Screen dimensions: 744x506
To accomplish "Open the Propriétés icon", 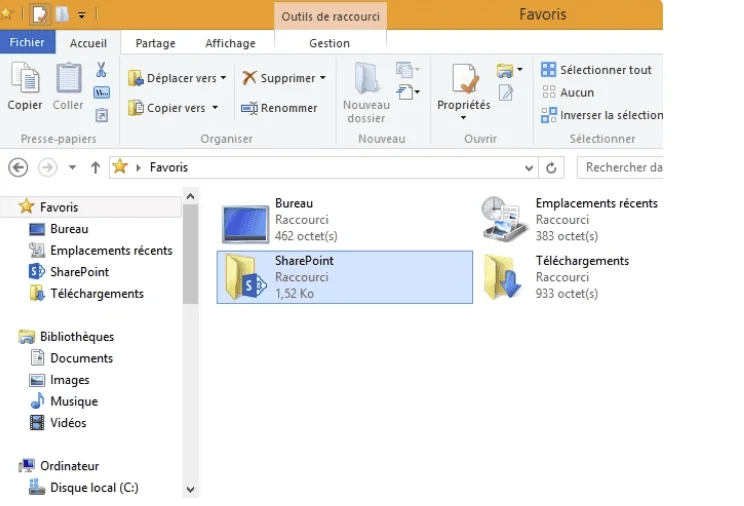I will tap(464, 78).
